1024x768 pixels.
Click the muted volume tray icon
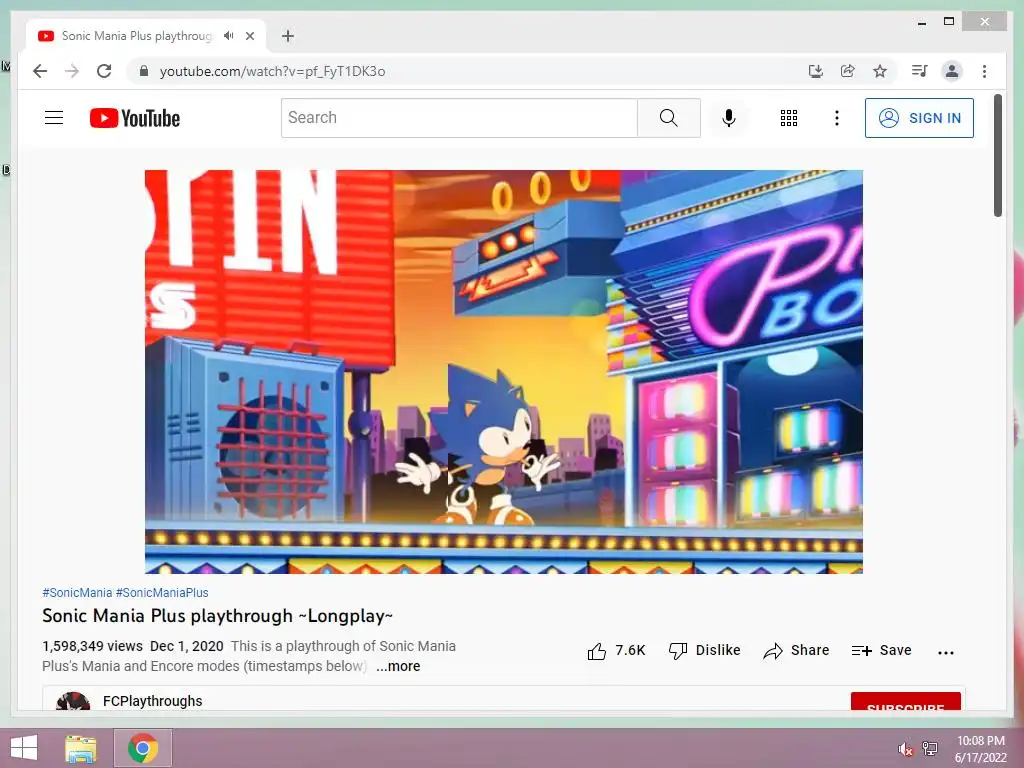[905, 749]
